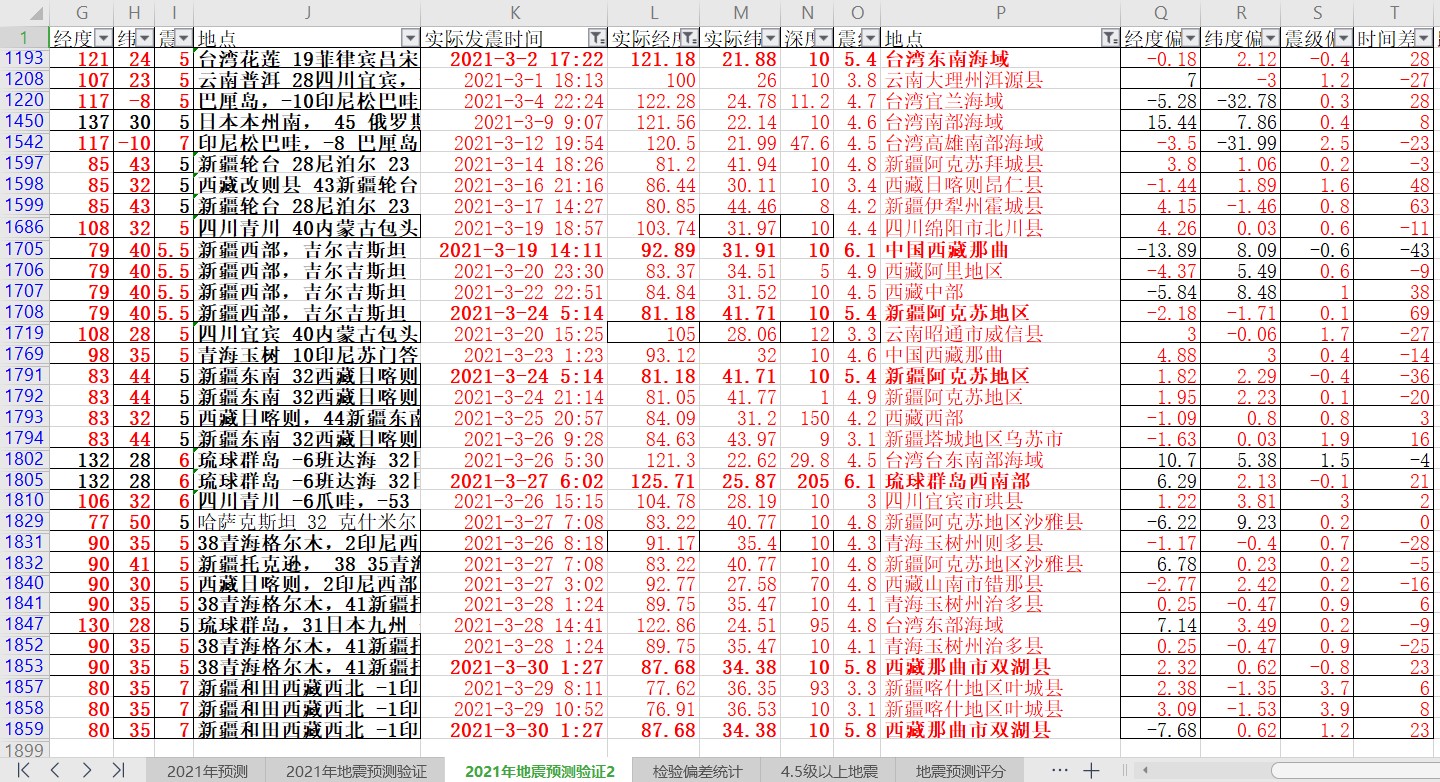Click previous sheet navigation arrow

click(55, 770)
